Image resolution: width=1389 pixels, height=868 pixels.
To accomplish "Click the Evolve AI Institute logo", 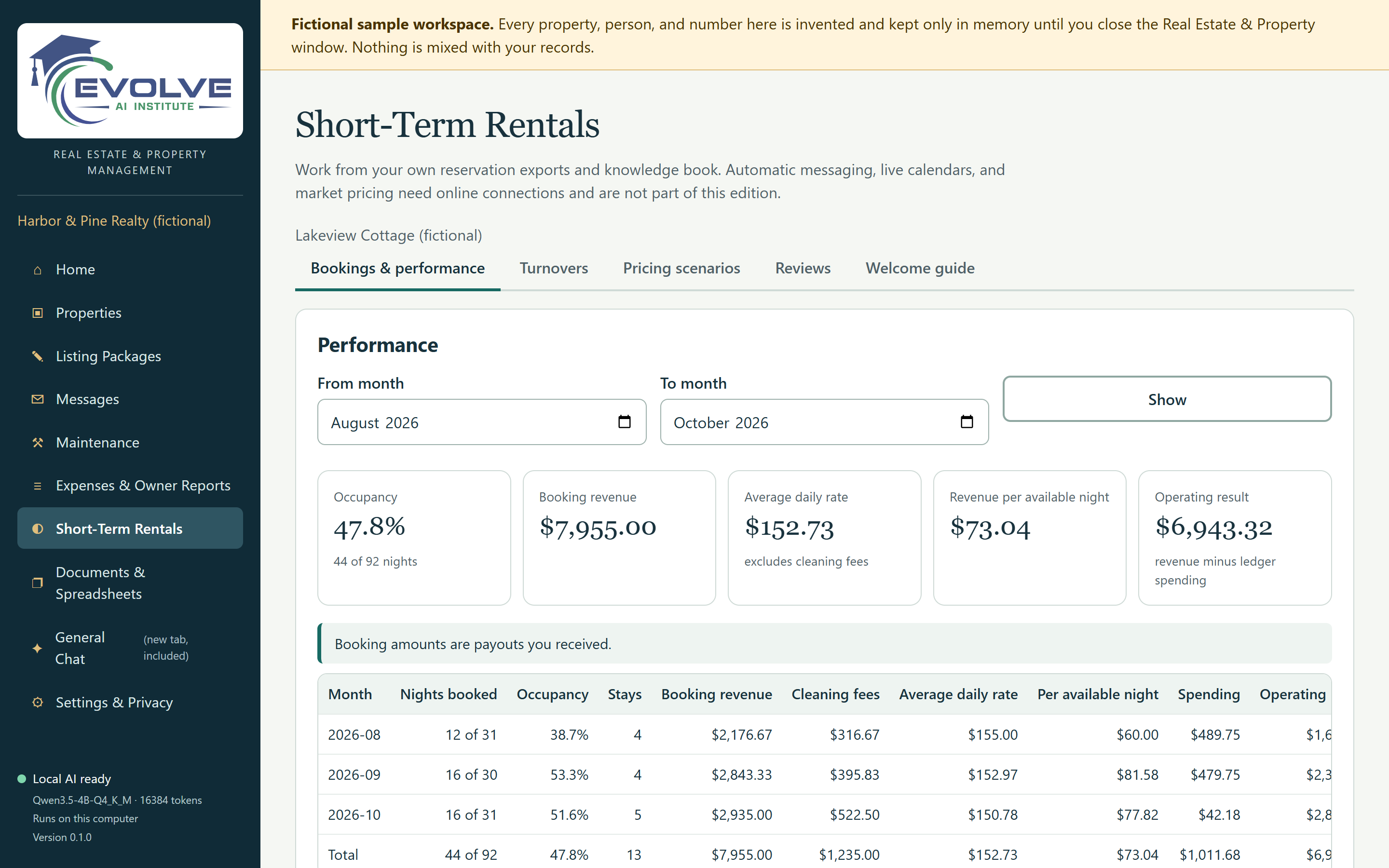I will [130, 81].
